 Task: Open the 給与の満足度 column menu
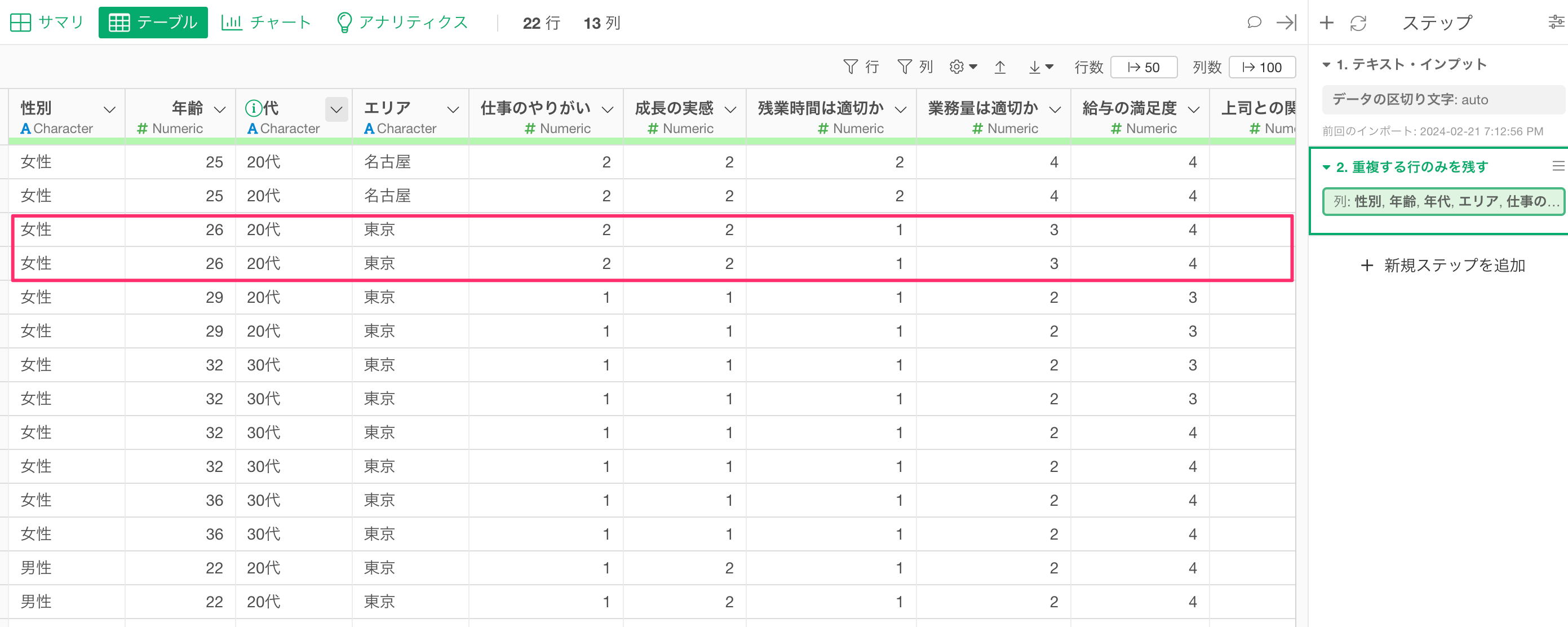tap(1194, 109)
